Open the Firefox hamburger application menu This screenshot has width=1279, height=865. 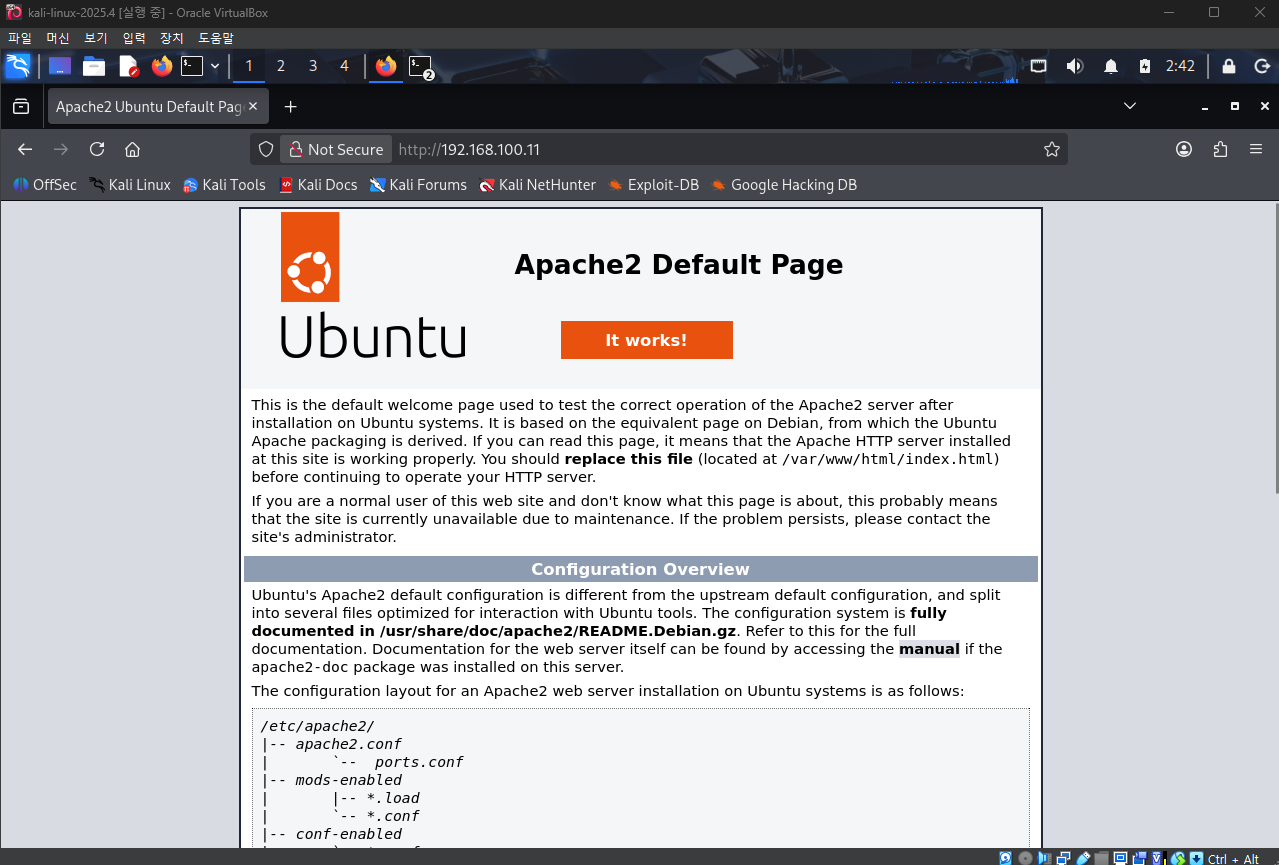pyautogui.click(x=1256, y=149)
